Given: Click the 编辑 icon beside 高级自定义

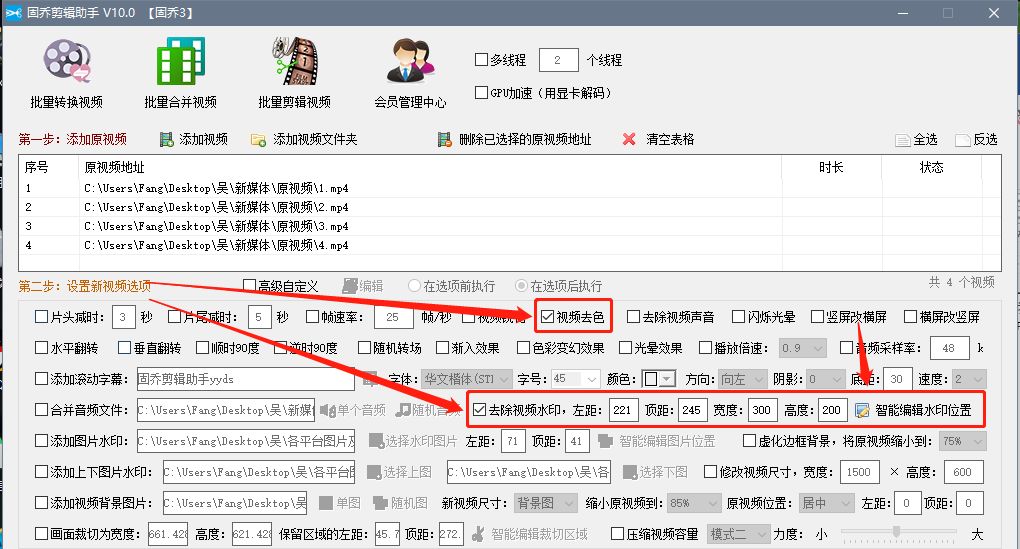Looking at the screenshot, I should tap(349, 286).
